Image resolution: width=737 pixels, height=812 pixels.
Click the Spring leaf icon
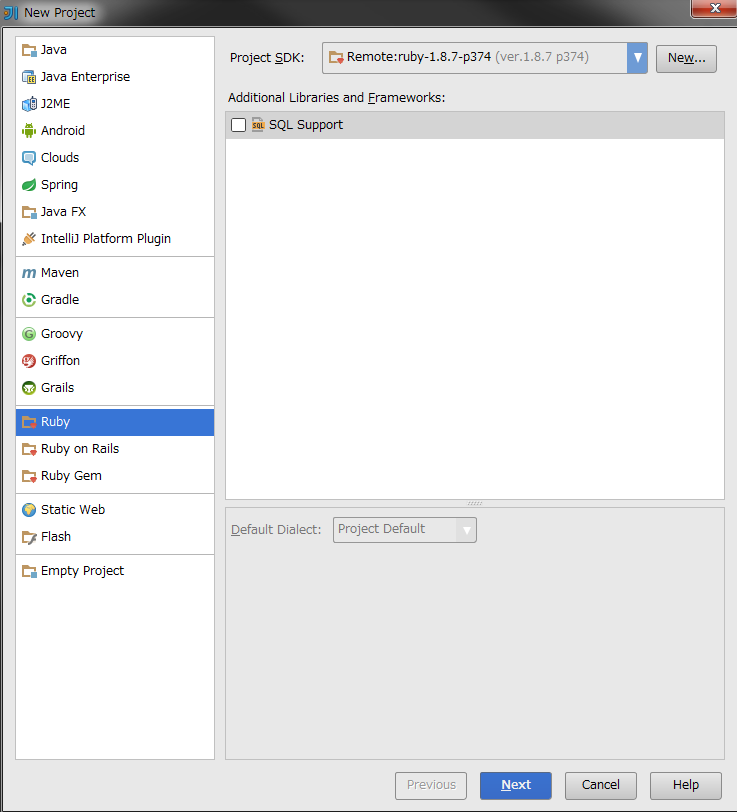pos(29,185)
